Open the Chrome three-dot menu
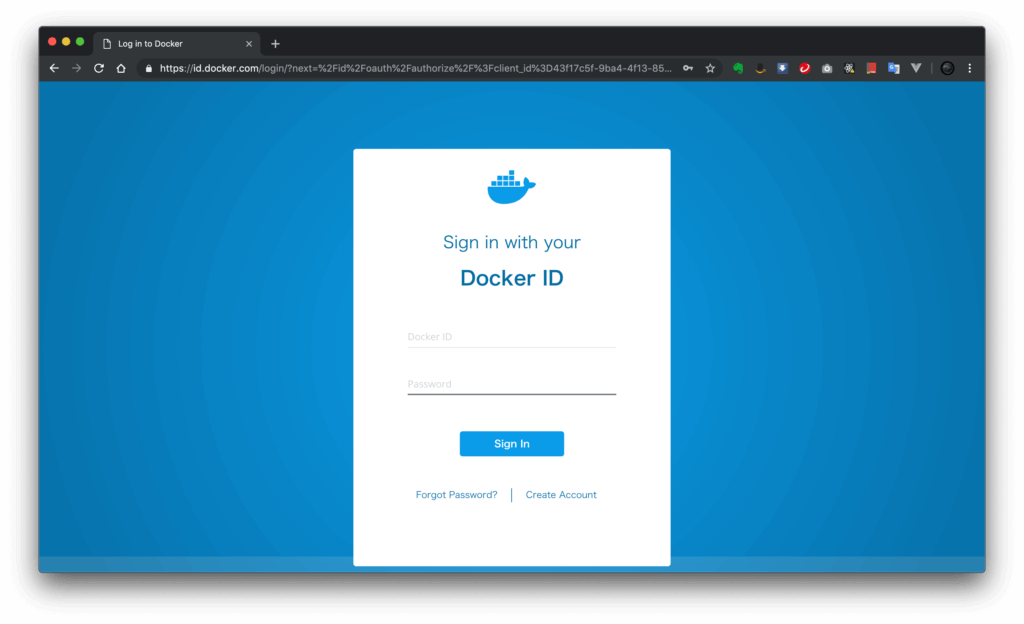 pos(970,68)
